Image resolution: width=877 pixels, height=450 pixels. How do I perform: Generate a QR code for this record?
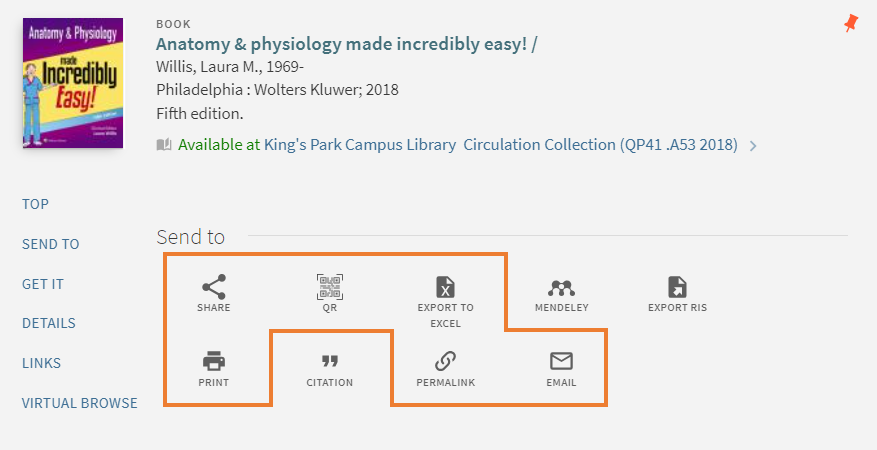(x=329, y=287)
